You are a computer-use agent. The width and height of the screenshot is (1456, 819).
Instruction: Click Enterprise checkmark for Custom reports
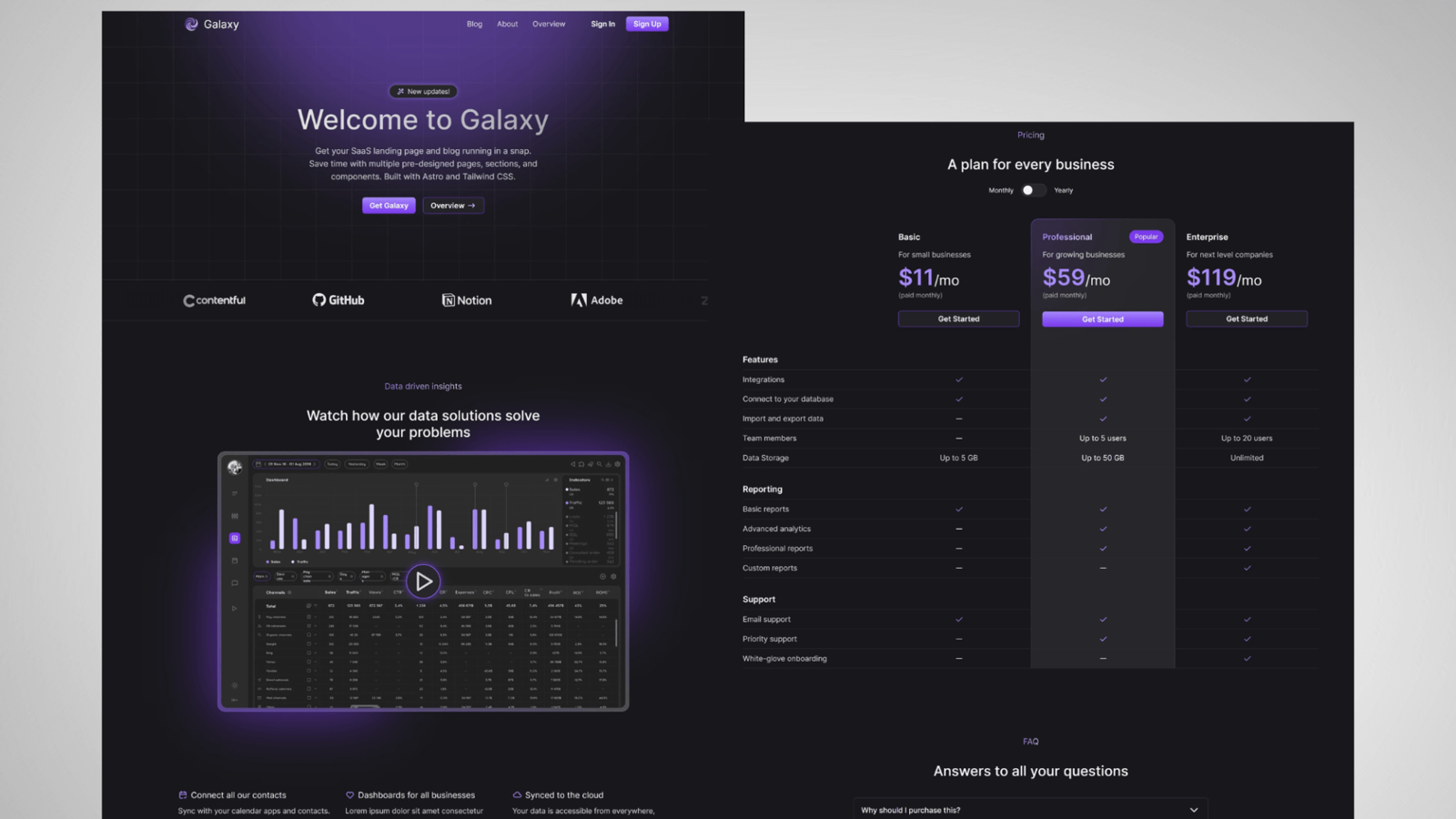(x=1247, y=568)
